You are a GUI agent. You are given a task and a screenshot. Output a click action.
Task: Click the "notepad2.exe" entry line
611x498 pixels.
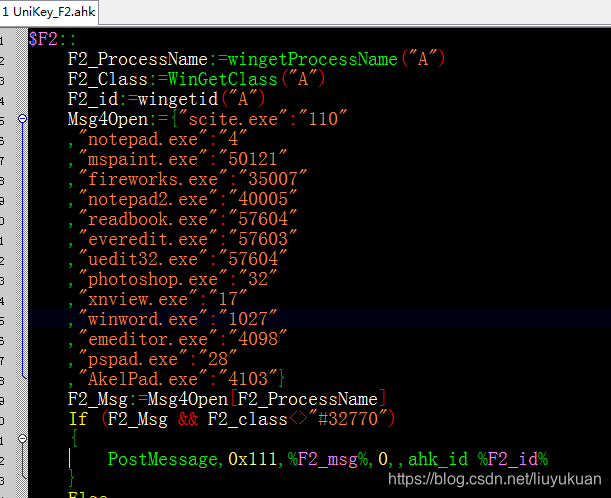pyautogui.click(x=182, y=199)
